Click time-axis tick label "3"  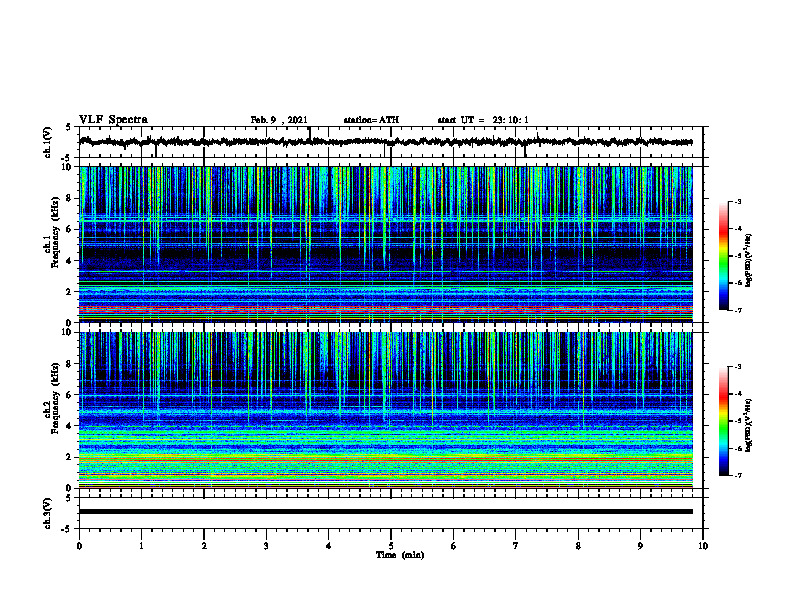point(266,546)
